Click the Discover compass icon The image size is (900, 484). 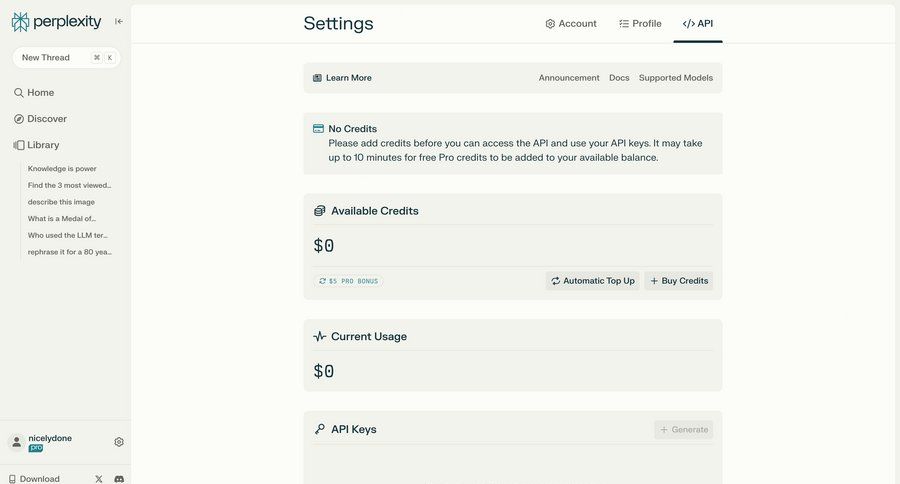(x=19, y=119)
